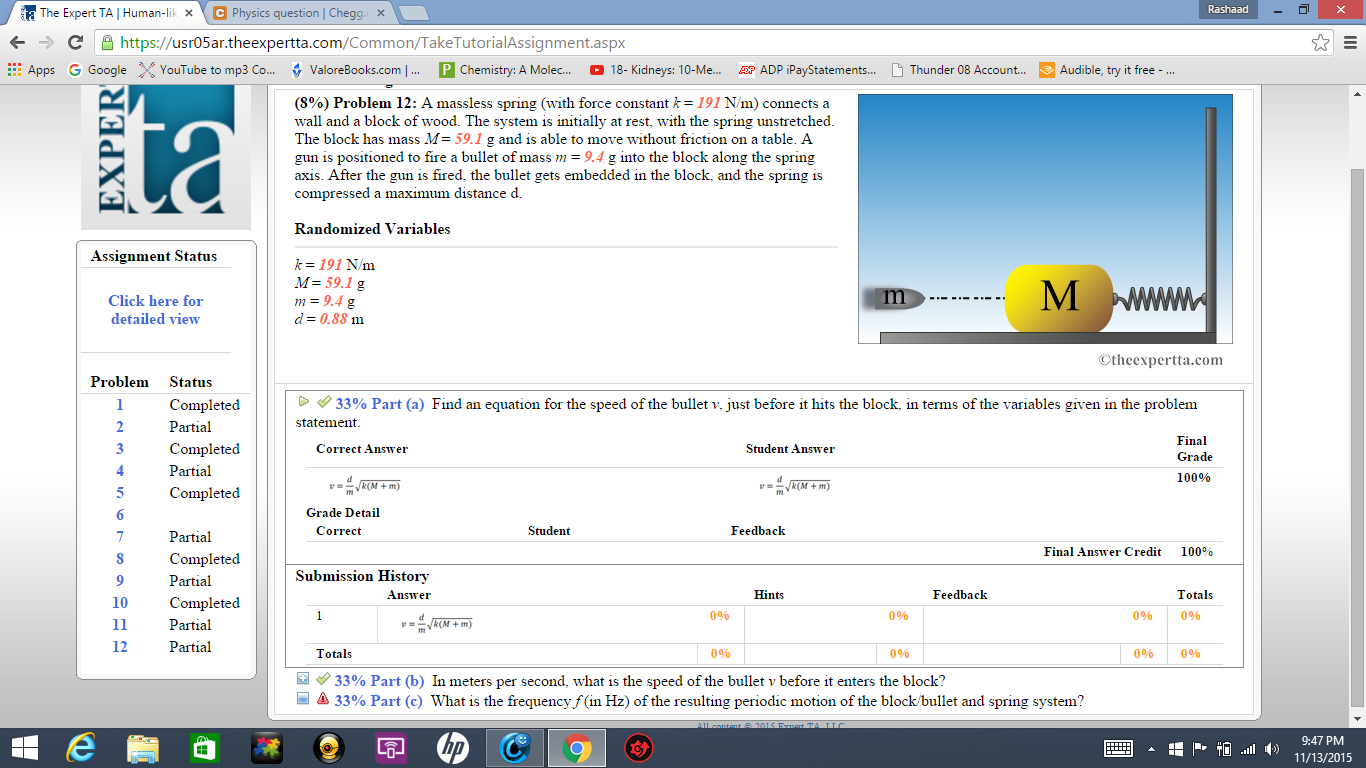Open Thunder 08 Account bookmark

[x=959, y=70]
